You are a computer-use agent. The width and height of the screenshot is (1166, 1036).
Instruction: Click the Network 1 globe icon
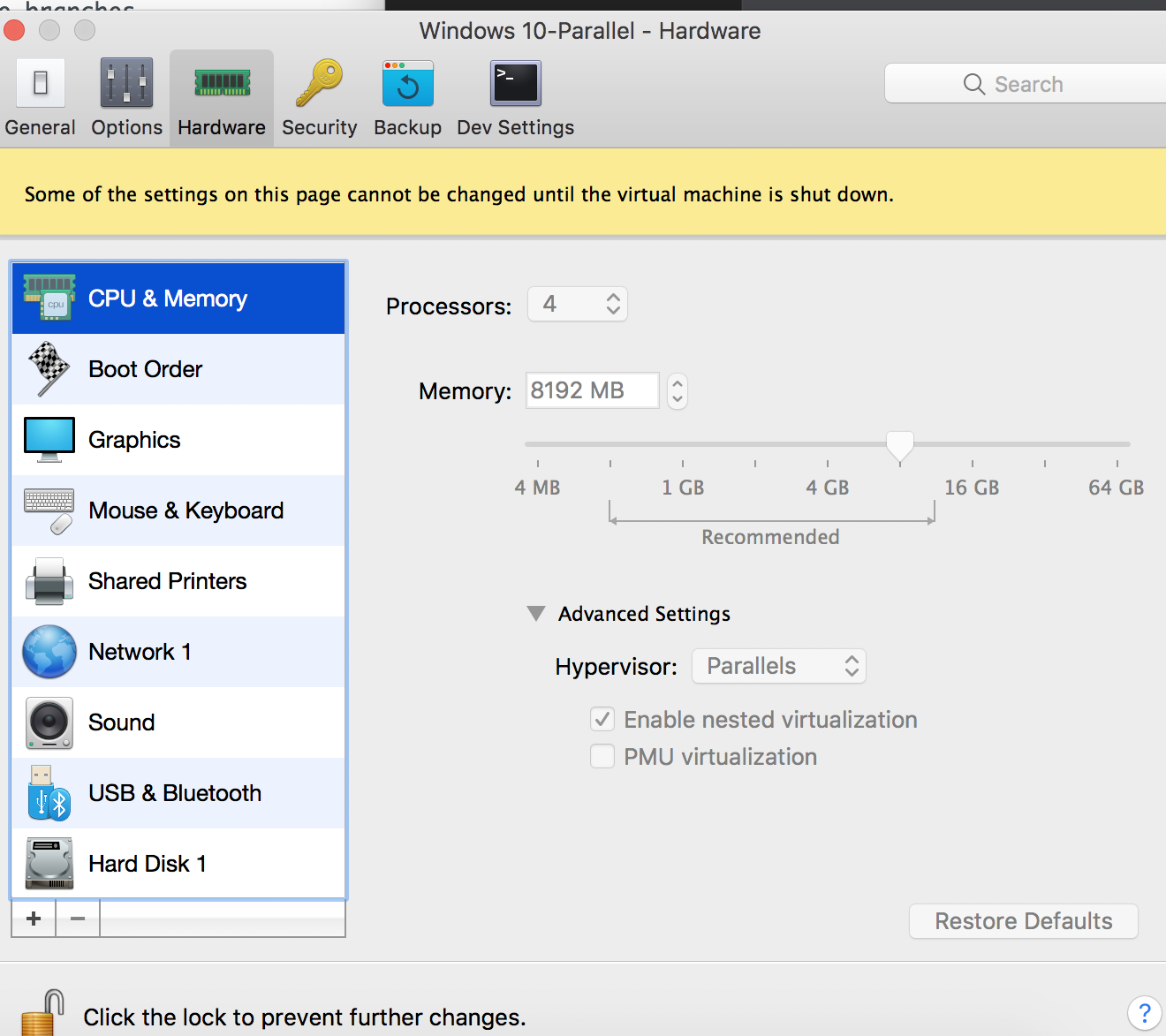[x=49, y=652]
